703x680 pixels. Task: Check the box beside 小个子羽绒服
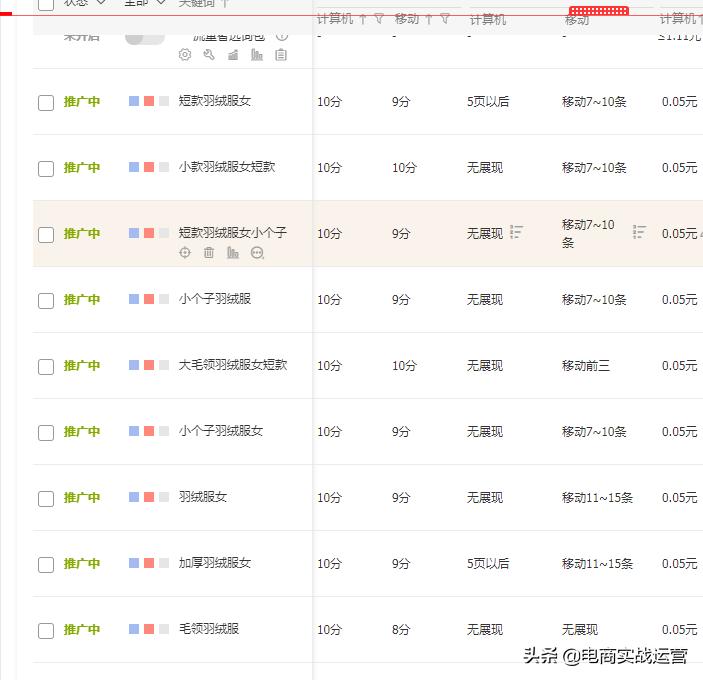[x=46, y=301]
